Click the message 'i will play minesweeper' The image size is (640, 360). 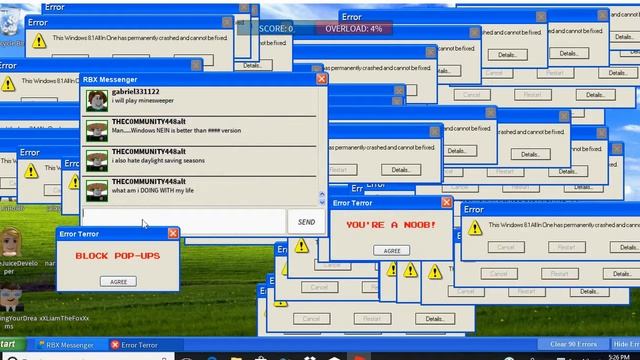143,100
